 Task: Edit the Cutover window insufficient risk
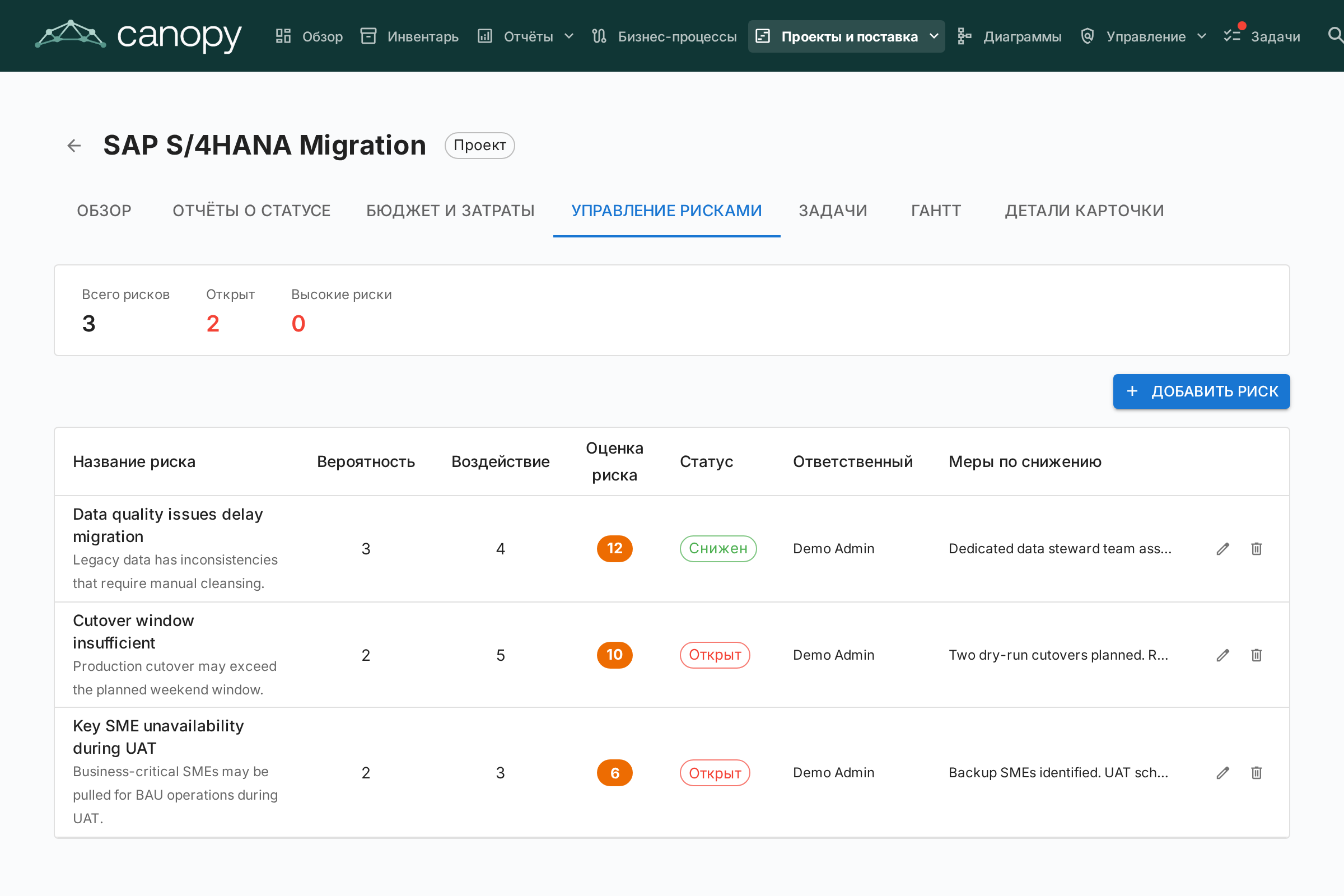pyautogui.click(x=1223, y=655)
